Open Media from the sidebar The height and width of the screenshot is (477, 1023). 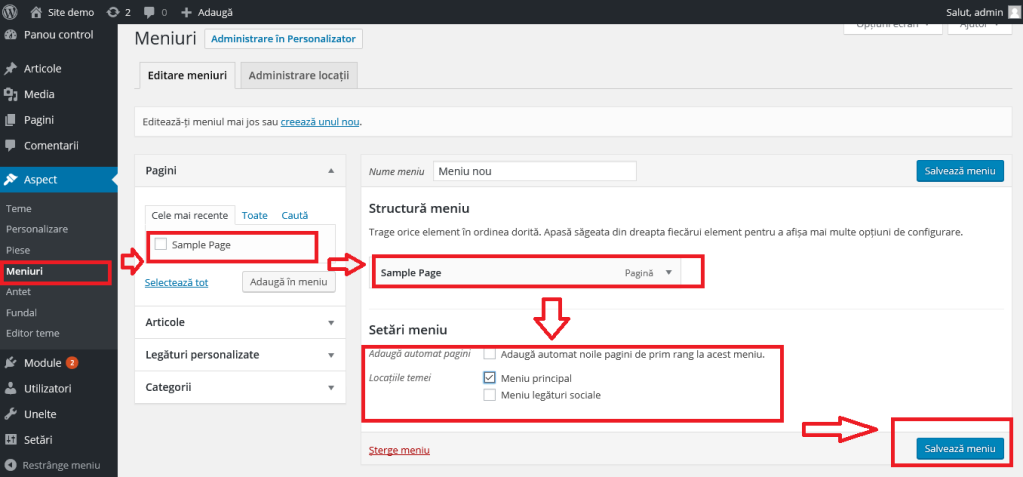coord(39,94)
